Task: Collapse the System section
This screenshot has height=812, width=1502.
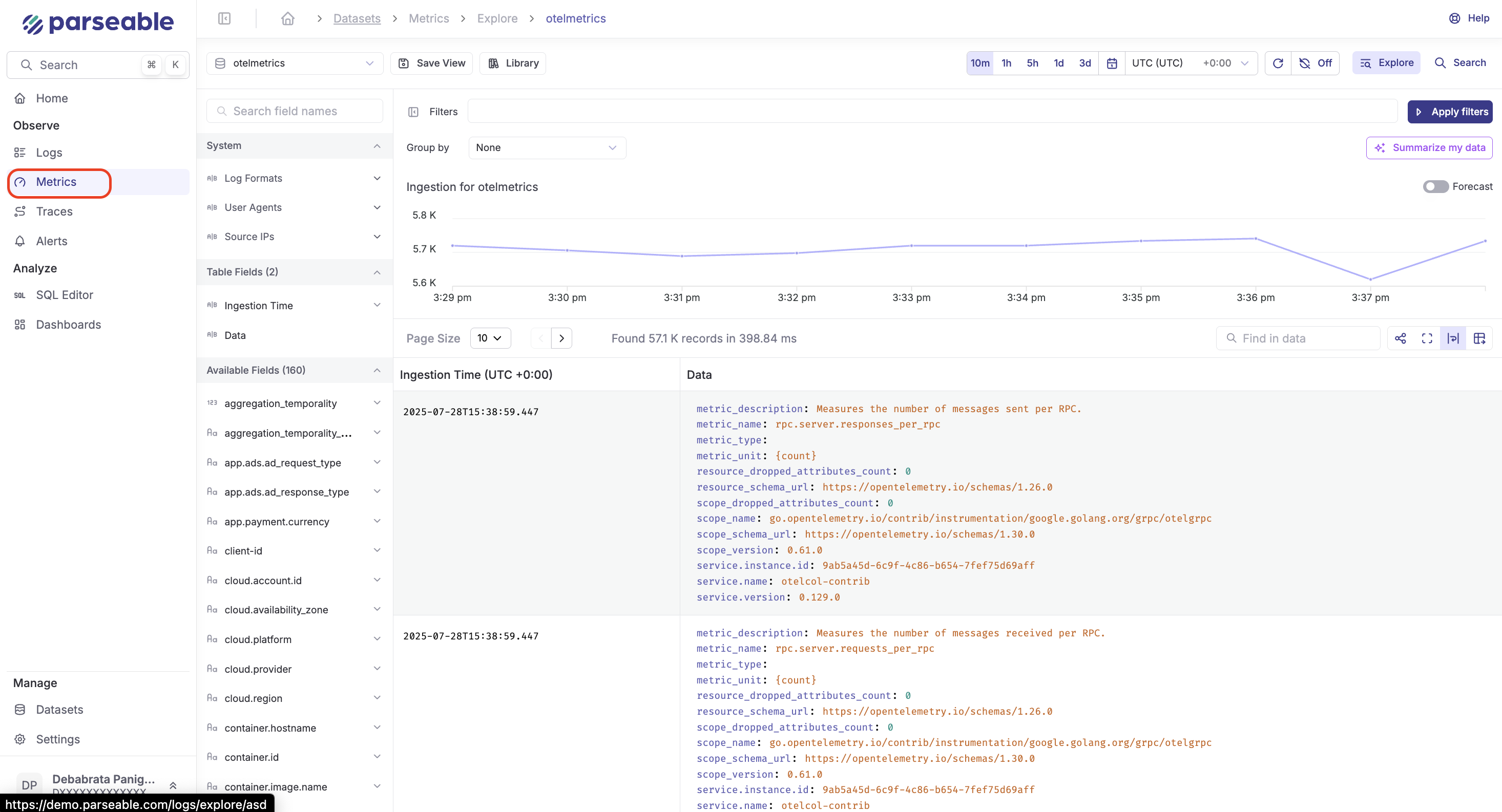Action: coord(377,146)
